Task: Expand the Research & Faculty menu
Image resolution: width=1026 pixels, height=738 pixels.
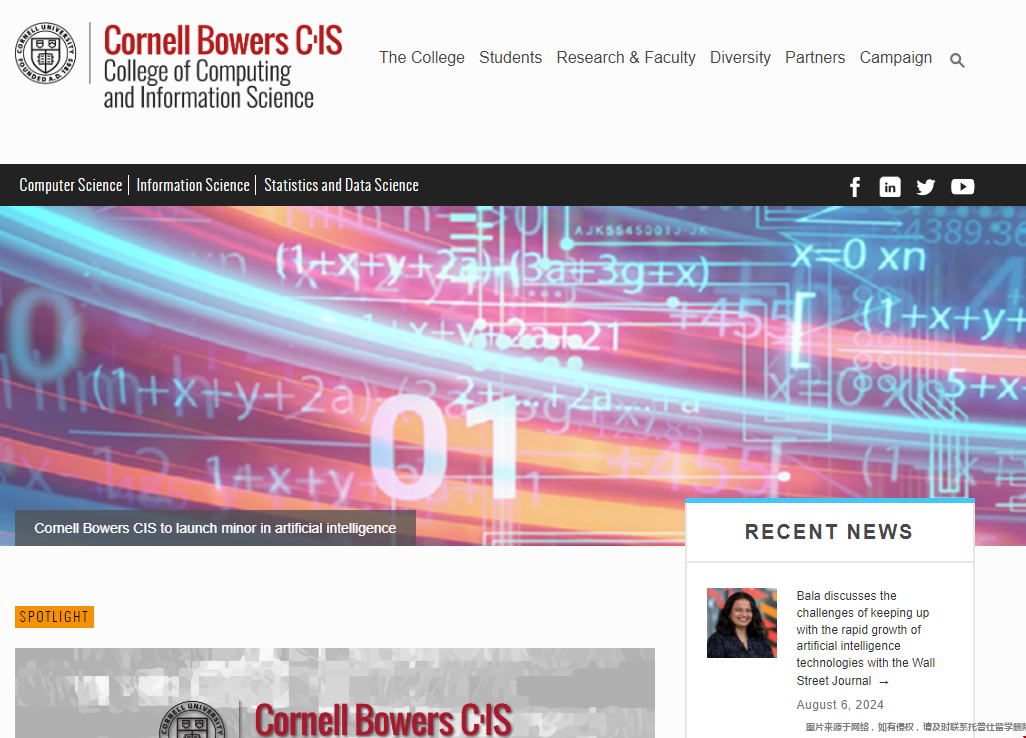Action: point(626,58)
